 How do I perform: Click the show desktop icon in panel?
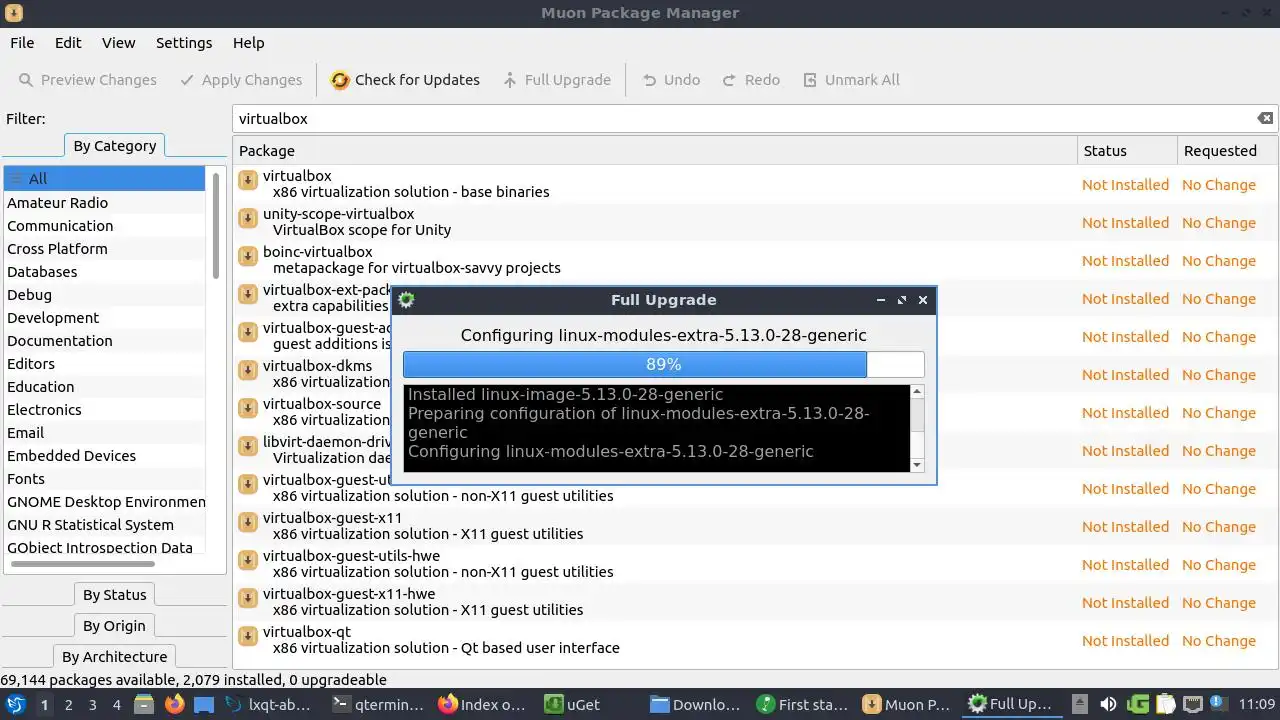click(204, 705)
